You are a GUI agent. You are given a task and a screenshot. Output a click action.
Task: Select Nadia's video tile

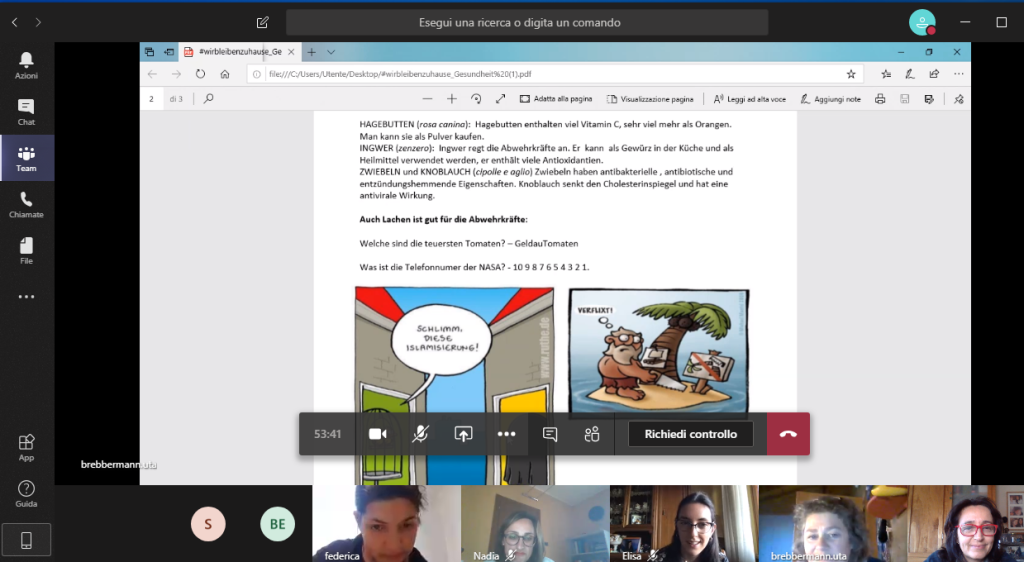coord(535,523)
